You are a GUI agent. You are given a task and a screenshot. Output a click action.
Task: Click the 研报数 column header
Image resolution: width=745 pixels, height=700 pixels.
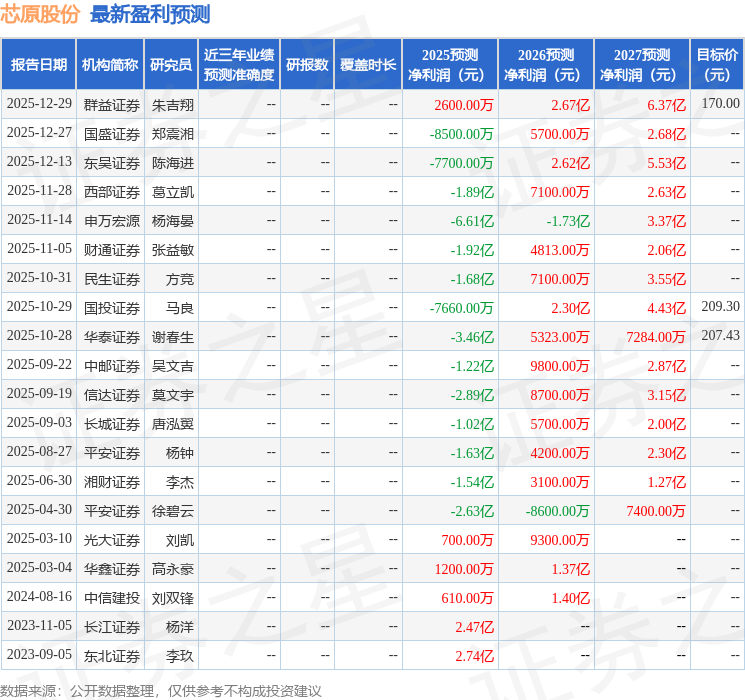pos(307,65)
